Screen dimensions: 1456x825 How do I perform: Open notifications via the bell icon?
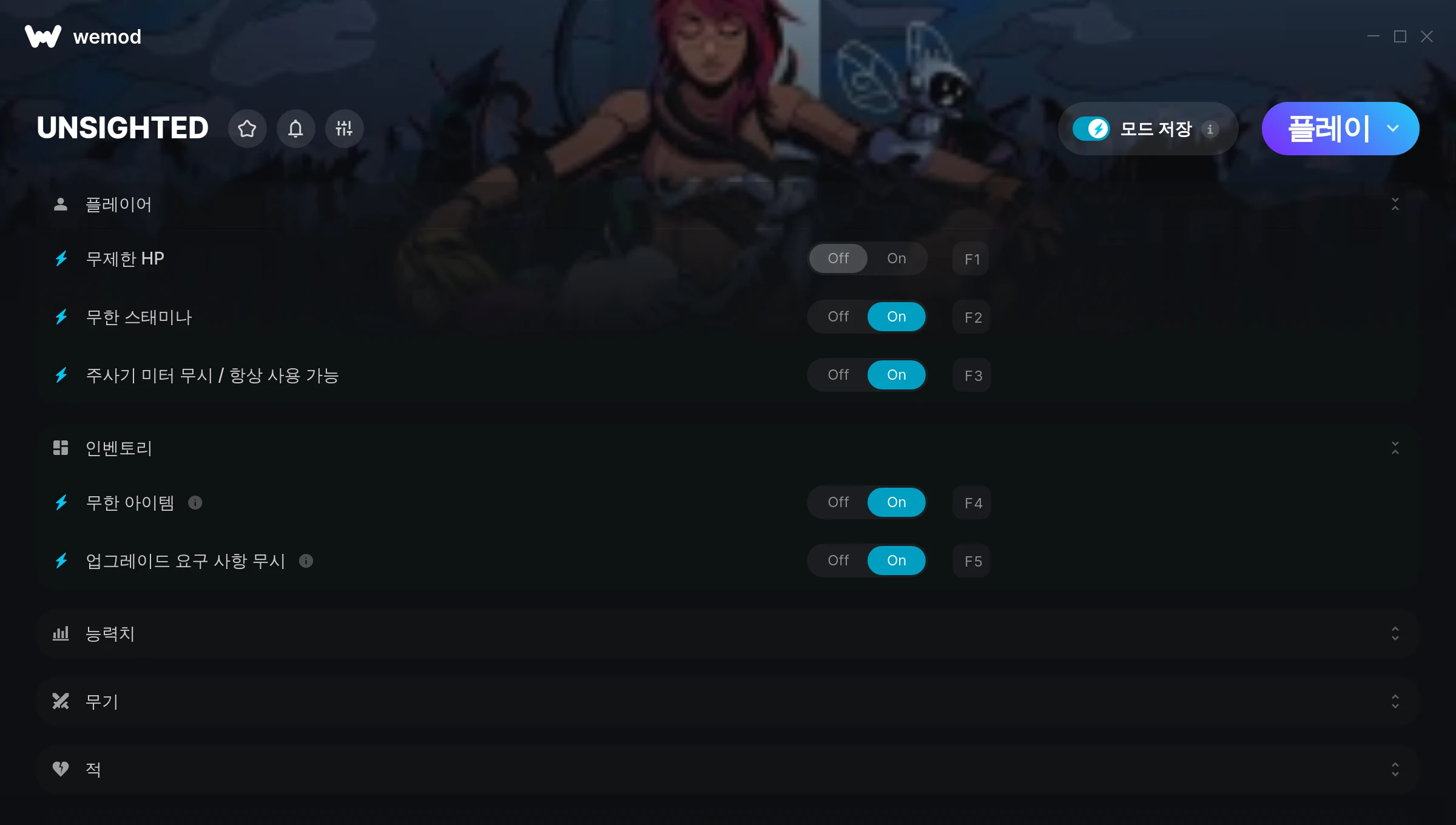pos(295,129)
